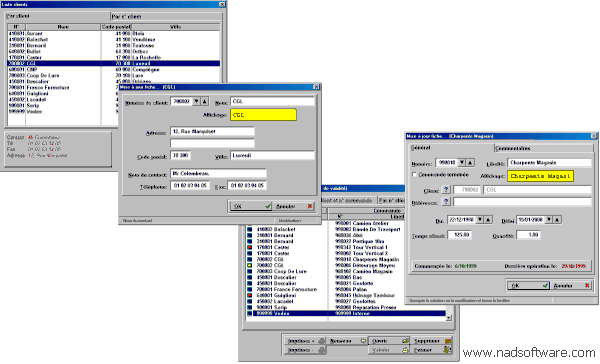Click the up arrow of the order Numéro field
Viewport: 600px width, 364px height.
point(470,163)
